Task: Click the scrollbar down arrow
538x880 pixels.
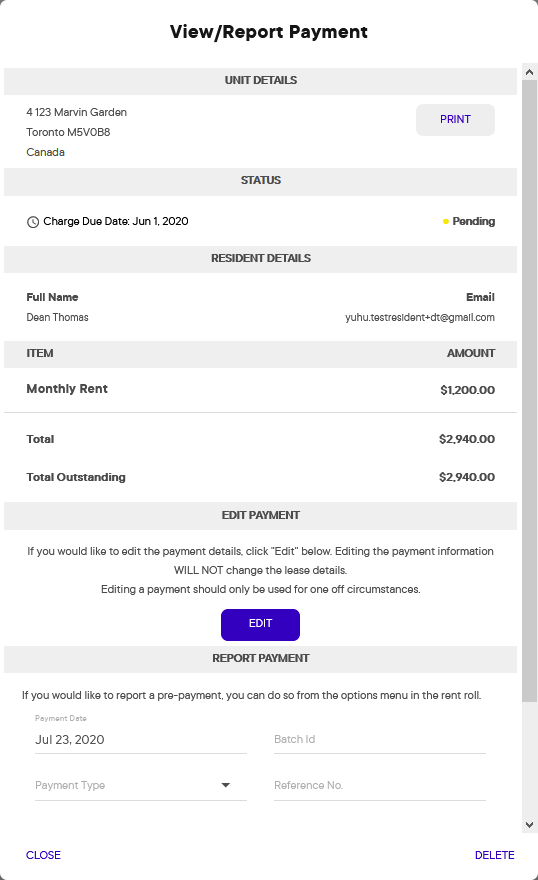Action: [529, 824]
